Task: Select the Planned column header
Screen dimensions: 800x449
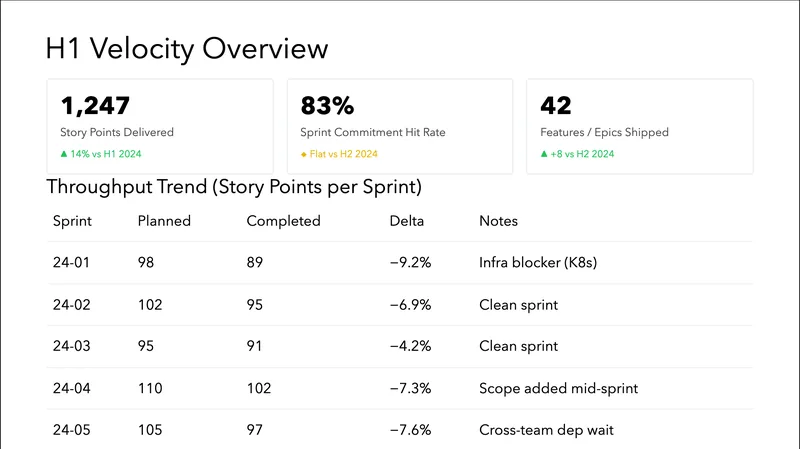Action: [163, 220]
